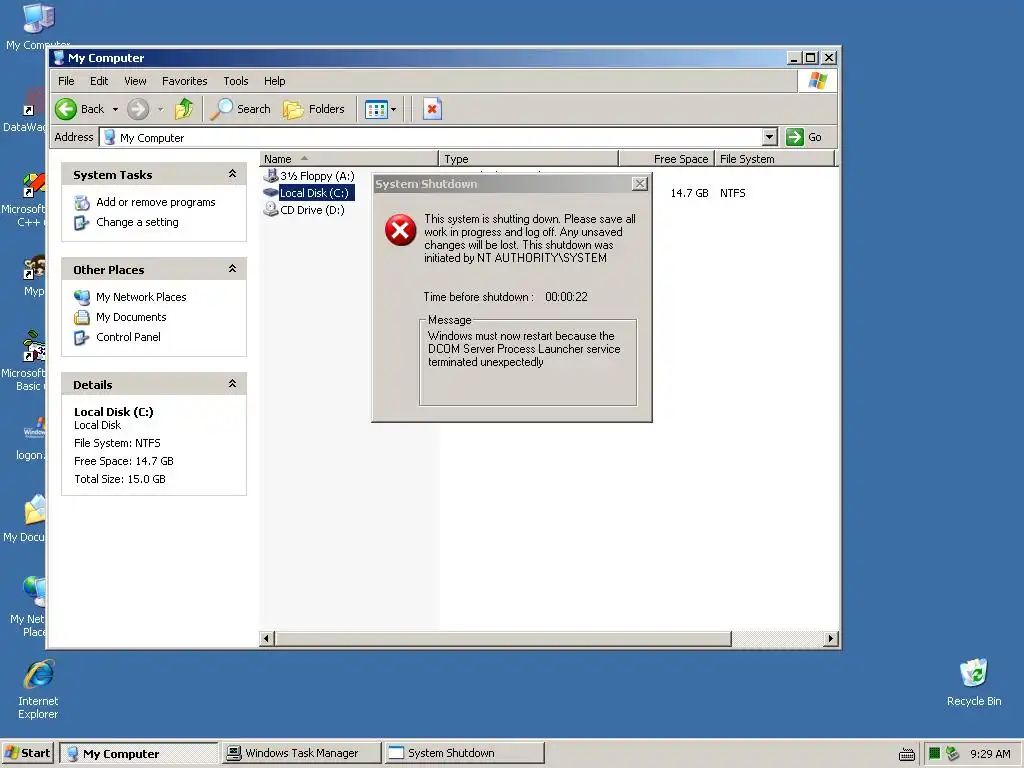Open the Search pane
1024x768 pixels.
(240, 109)
